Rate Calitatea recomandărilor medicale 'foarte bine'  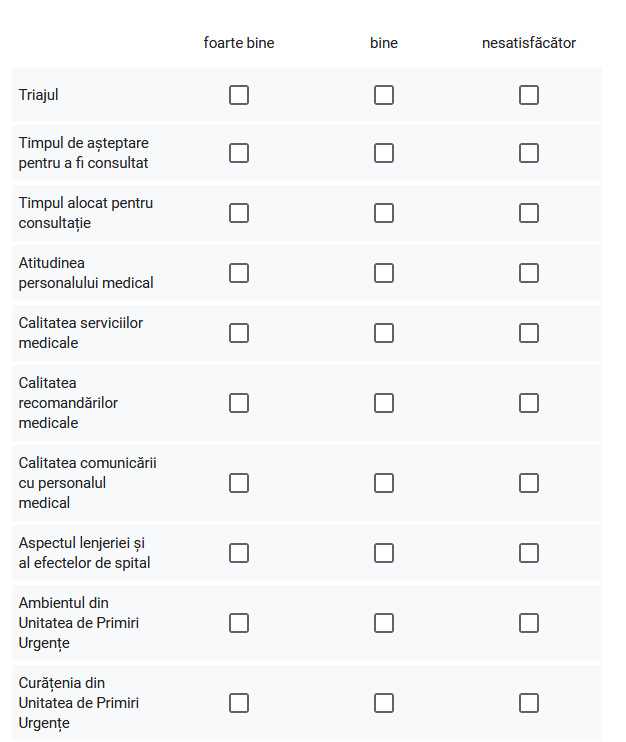239,403
